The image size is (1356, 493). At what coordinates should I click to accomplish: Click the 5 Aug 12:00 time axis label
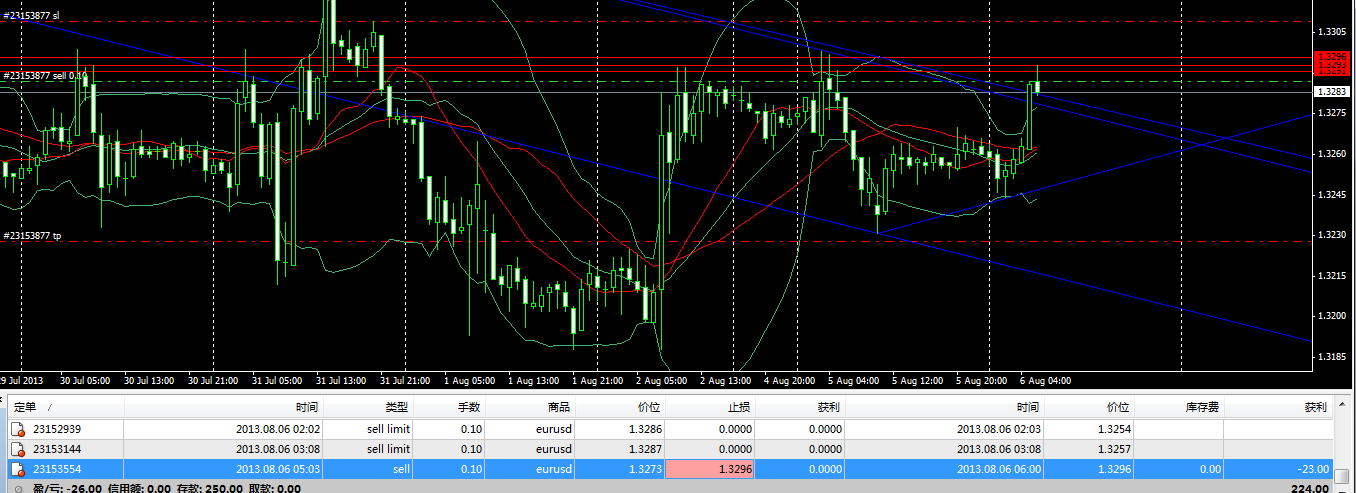click(918, 381)
